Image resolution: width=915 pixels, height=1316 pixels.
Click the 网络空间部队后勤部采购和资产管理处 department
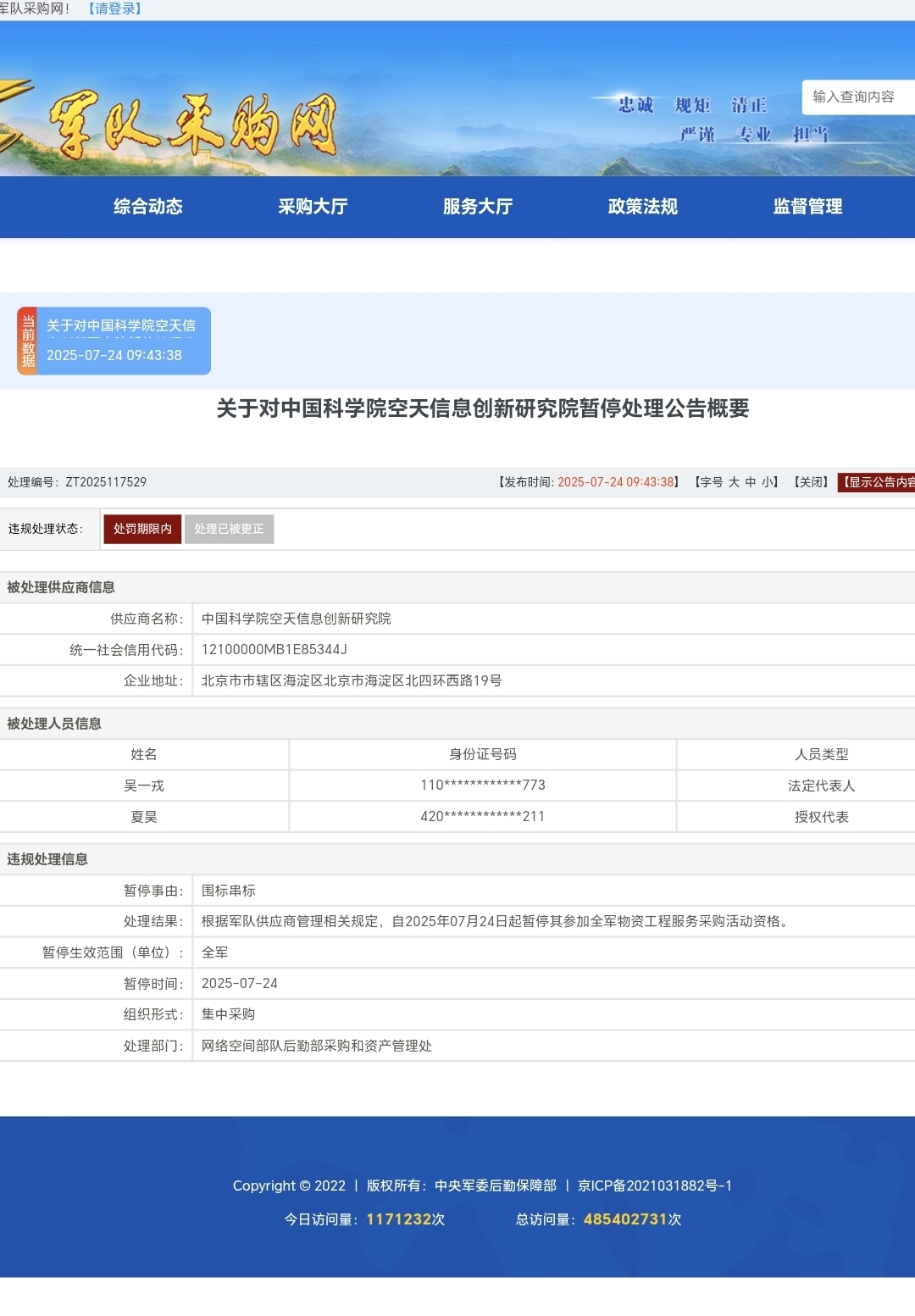coord(317,1047)
